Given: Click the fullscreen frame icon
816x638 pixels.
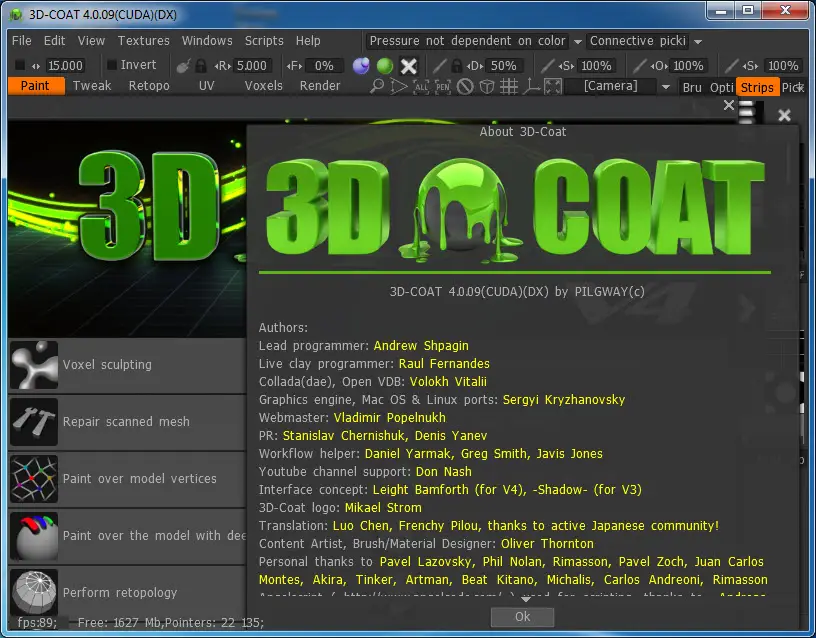Looking at the screenshot, I should pyautogui.click(x=553, y=86).
